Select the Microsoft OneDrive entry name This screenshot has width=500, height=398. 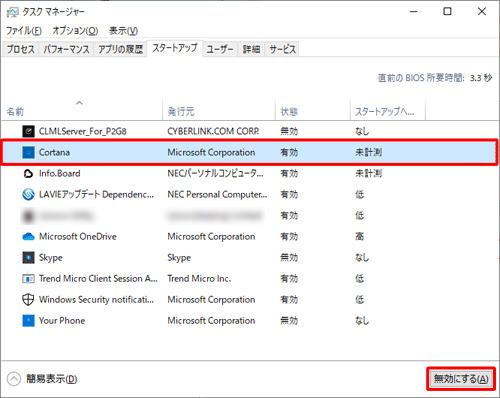tap(78, 237)
